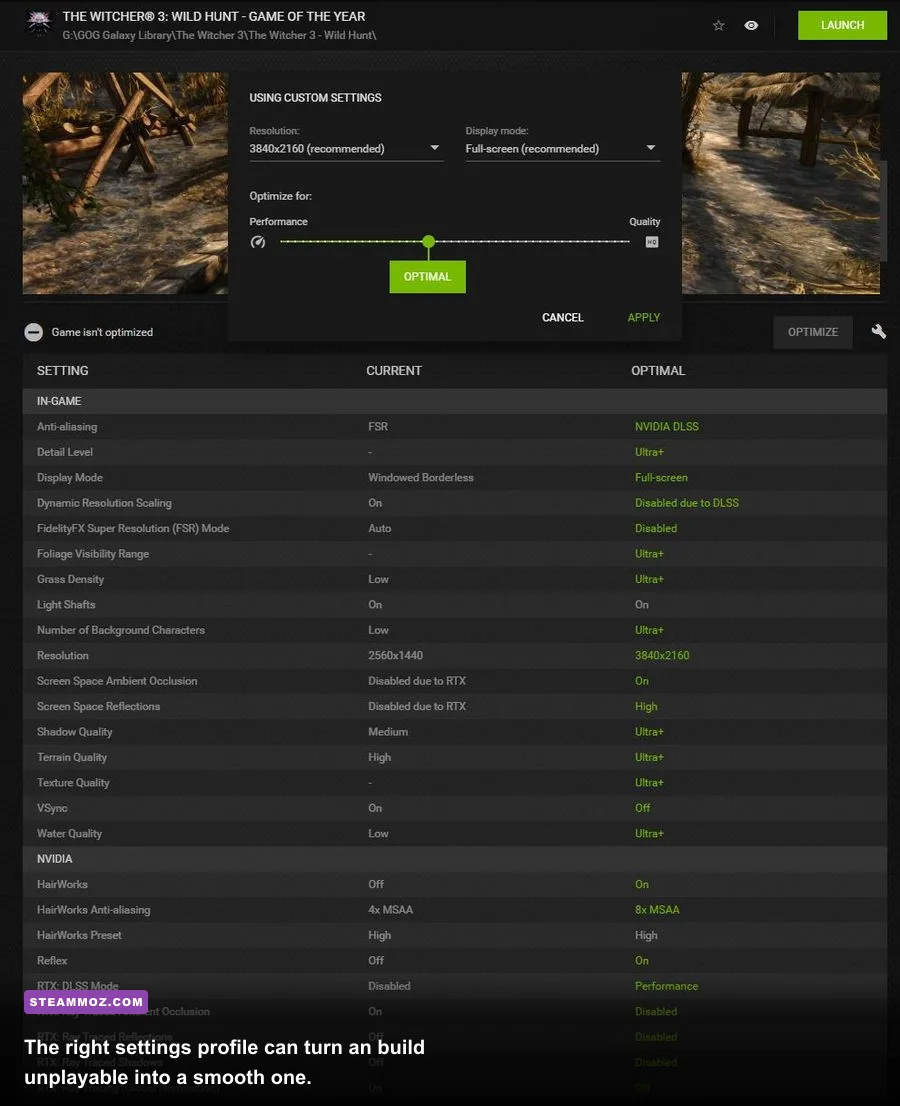The image size is (900, 1106).
Task: Click the optimize slider handle
Action: [x=428, y=241]
